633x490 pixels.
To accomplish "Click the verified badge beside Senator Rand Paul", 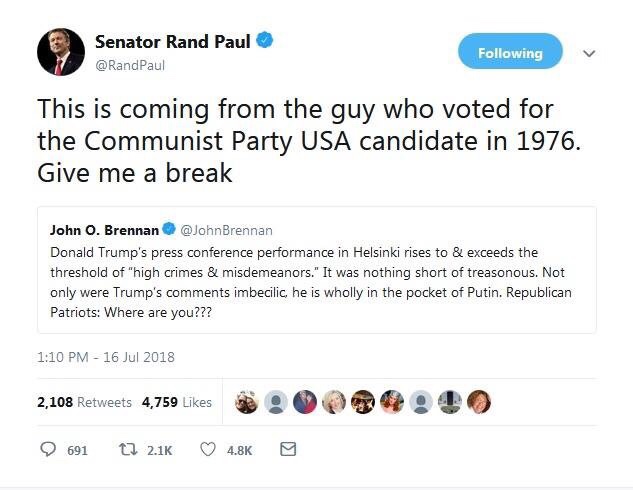I will (267, 42).
